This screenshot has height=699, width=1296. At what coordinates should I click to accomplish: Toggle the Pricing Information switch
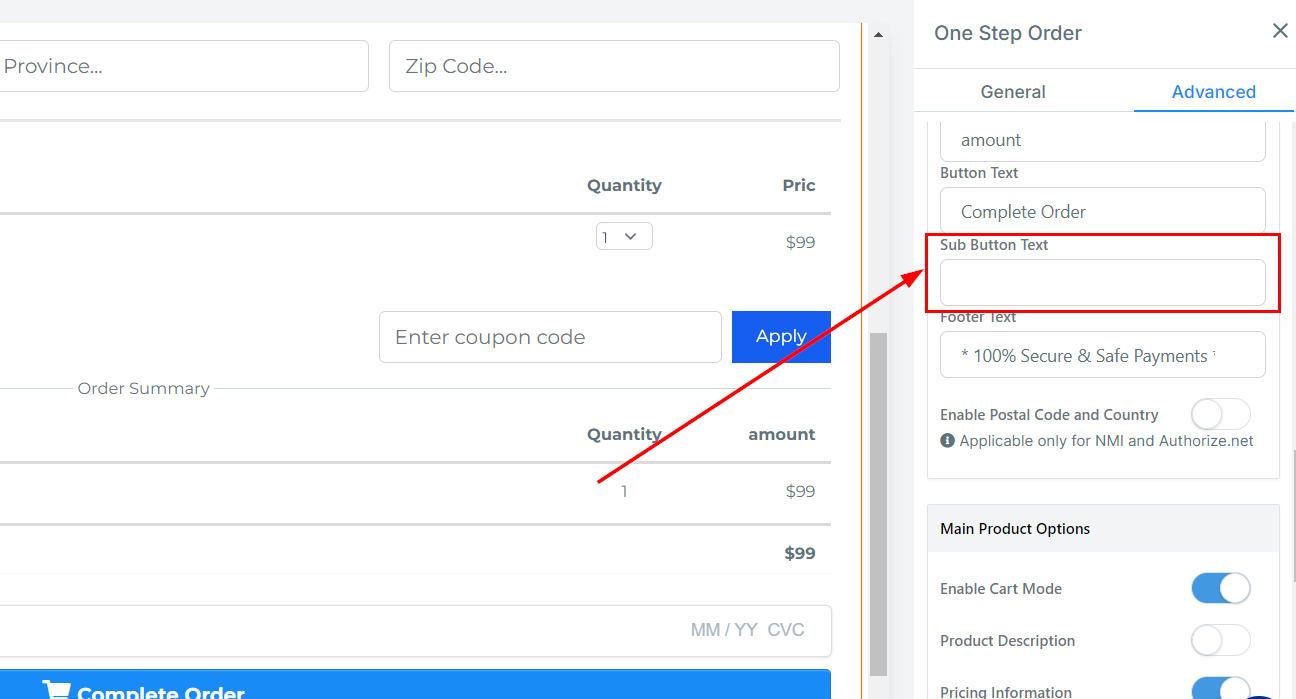tap(1220, 689)
